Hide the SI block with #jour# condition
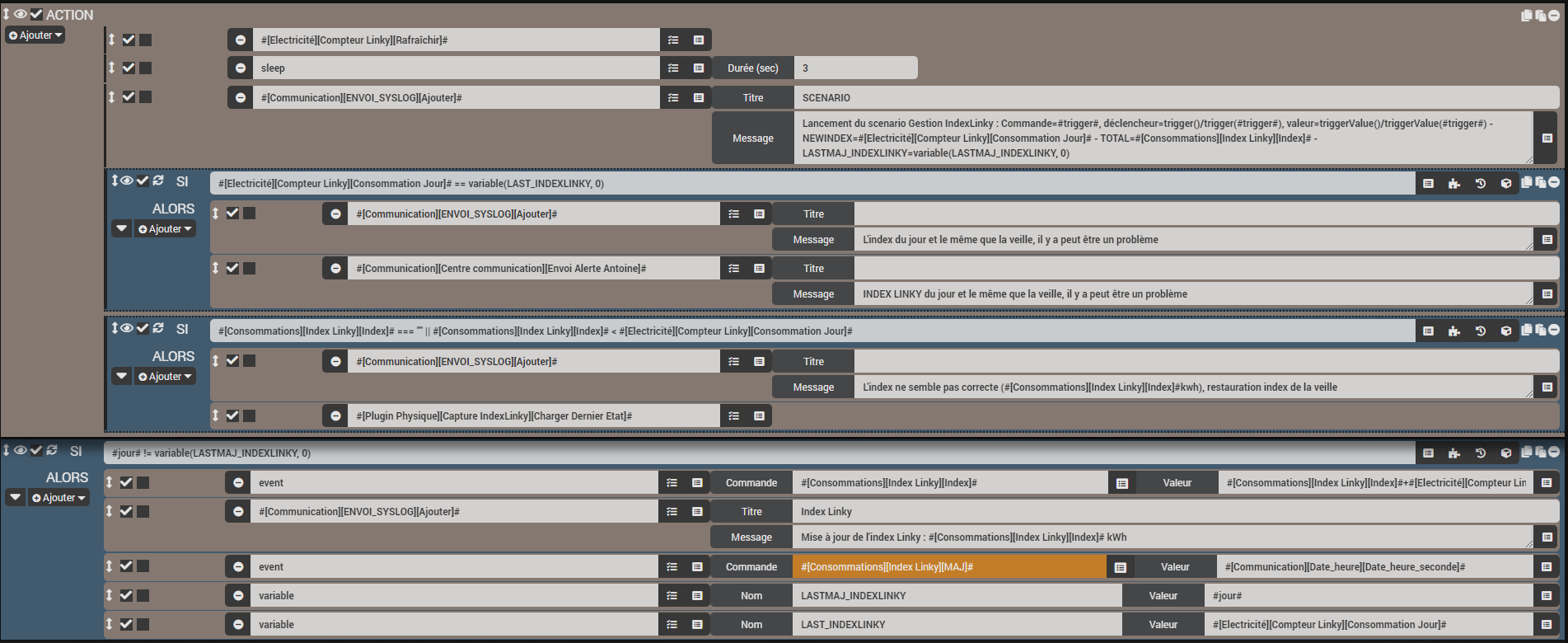Image resolution: width=1568 pixels, height=643 pixels. point(21,450)
